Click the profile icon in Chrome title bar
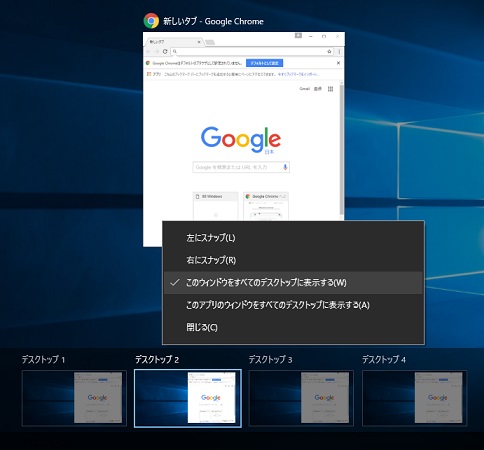Viewport: 484px width, 450px height. click(x=298, y=36)
